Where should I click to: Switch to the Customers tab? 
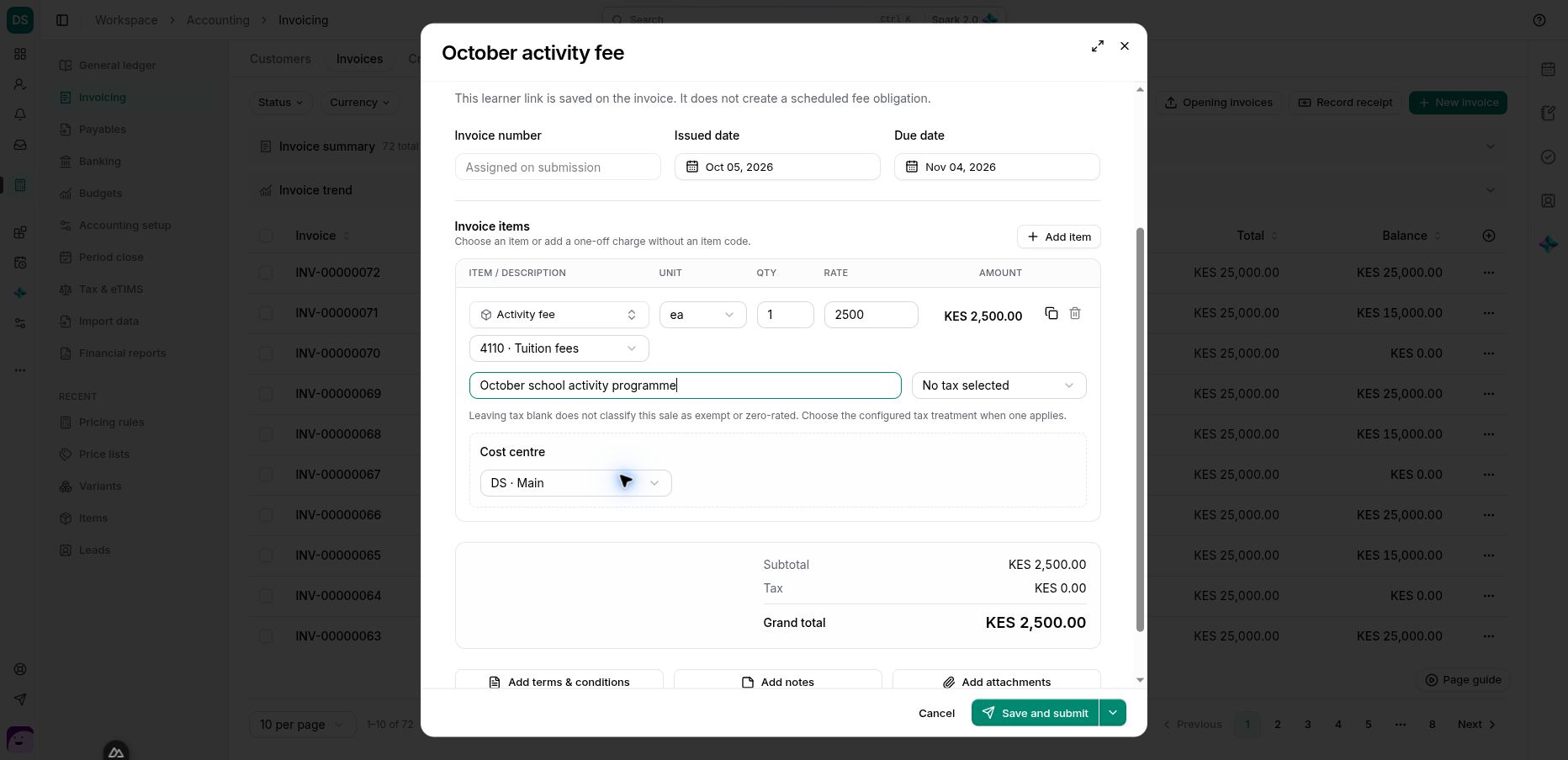coord(280,59)
